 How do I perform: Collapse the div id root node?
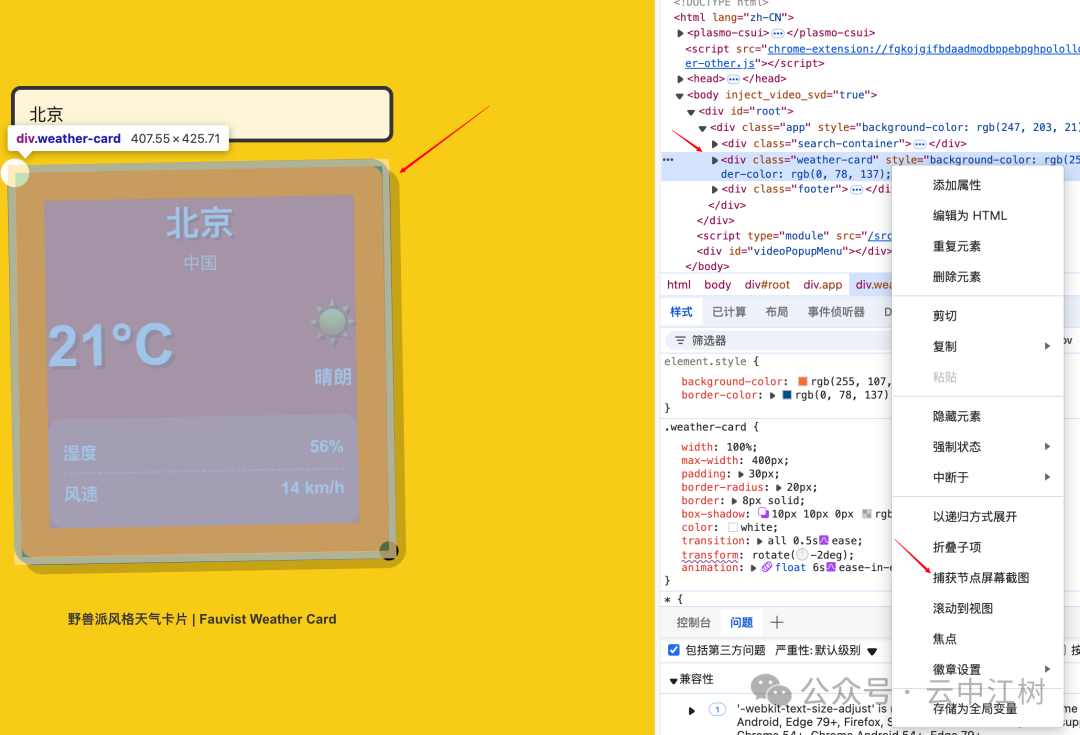pos(691,112)
